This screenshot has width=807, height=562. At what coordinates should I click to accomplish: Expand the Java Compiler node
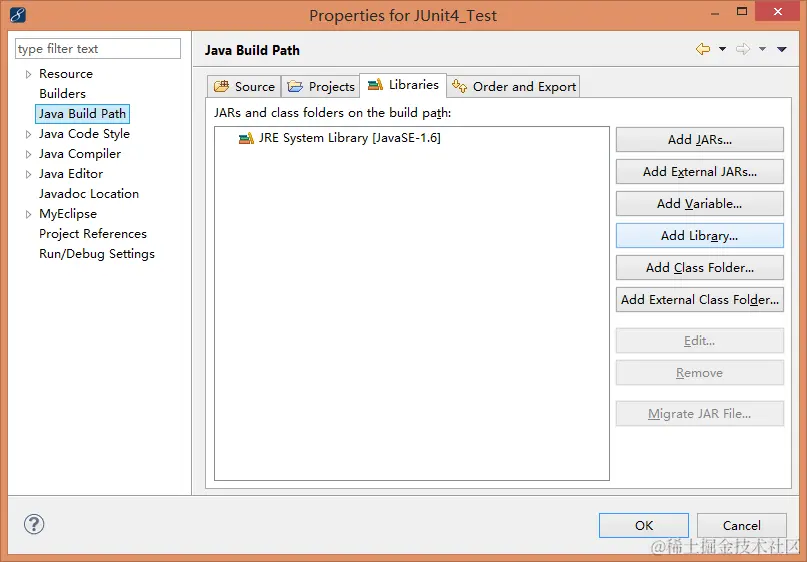(x=28, y=154)
